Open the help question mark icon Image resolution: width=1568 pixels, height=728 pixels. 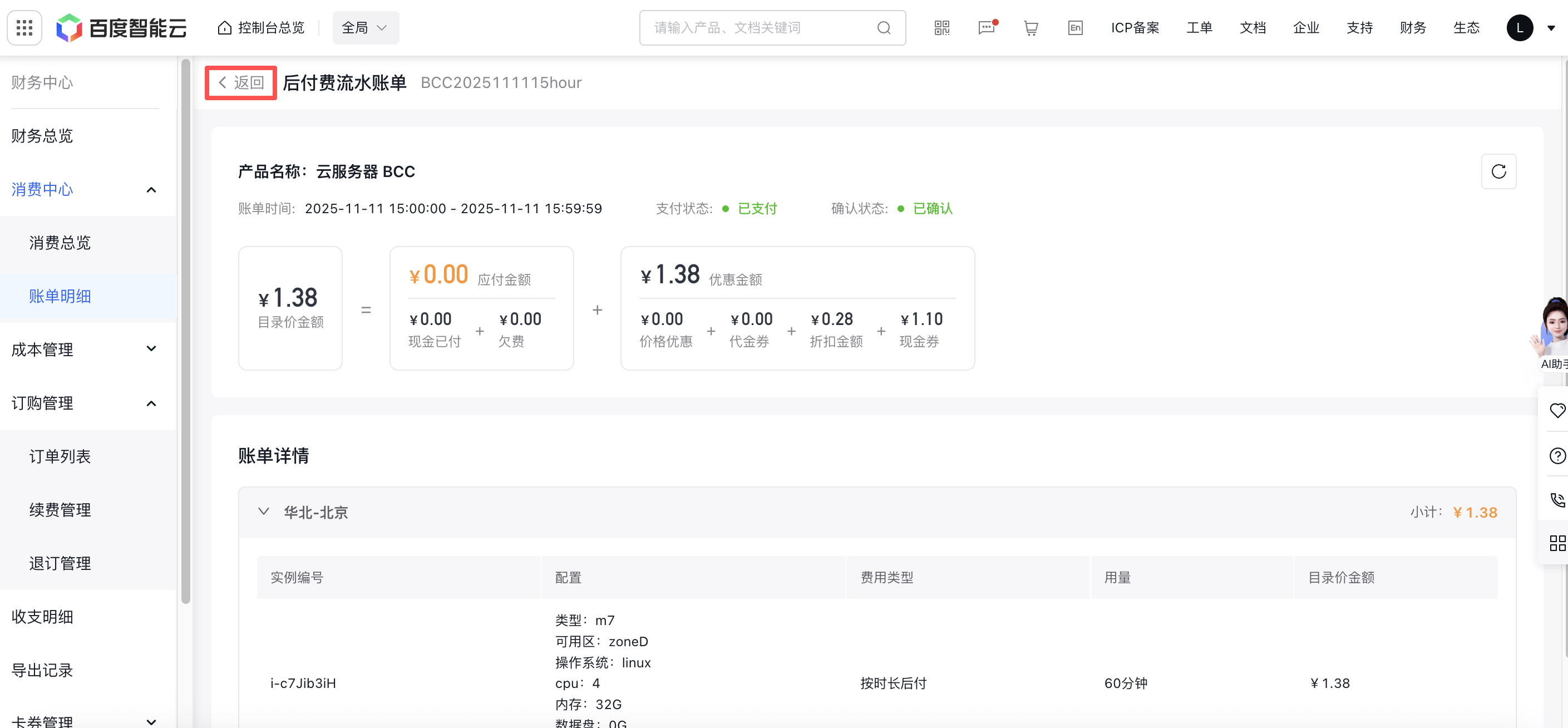1557,455
